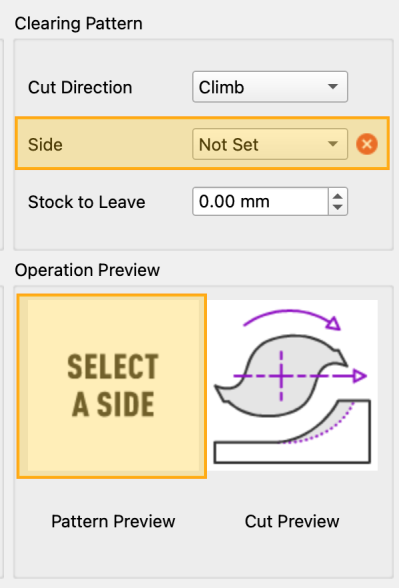This screenshot has height=588, width=399.
Task: Click the arrow on the Side combo box
Action: [x=332, y=144]
